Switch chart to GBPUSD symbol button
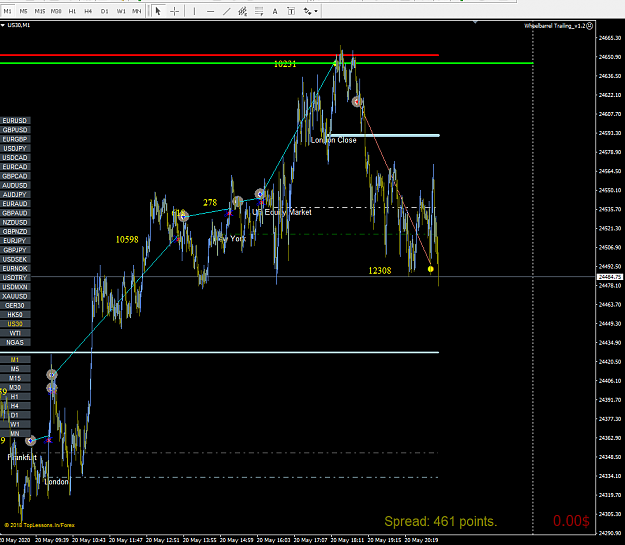The image size is (625, 545). pos(15,130)
